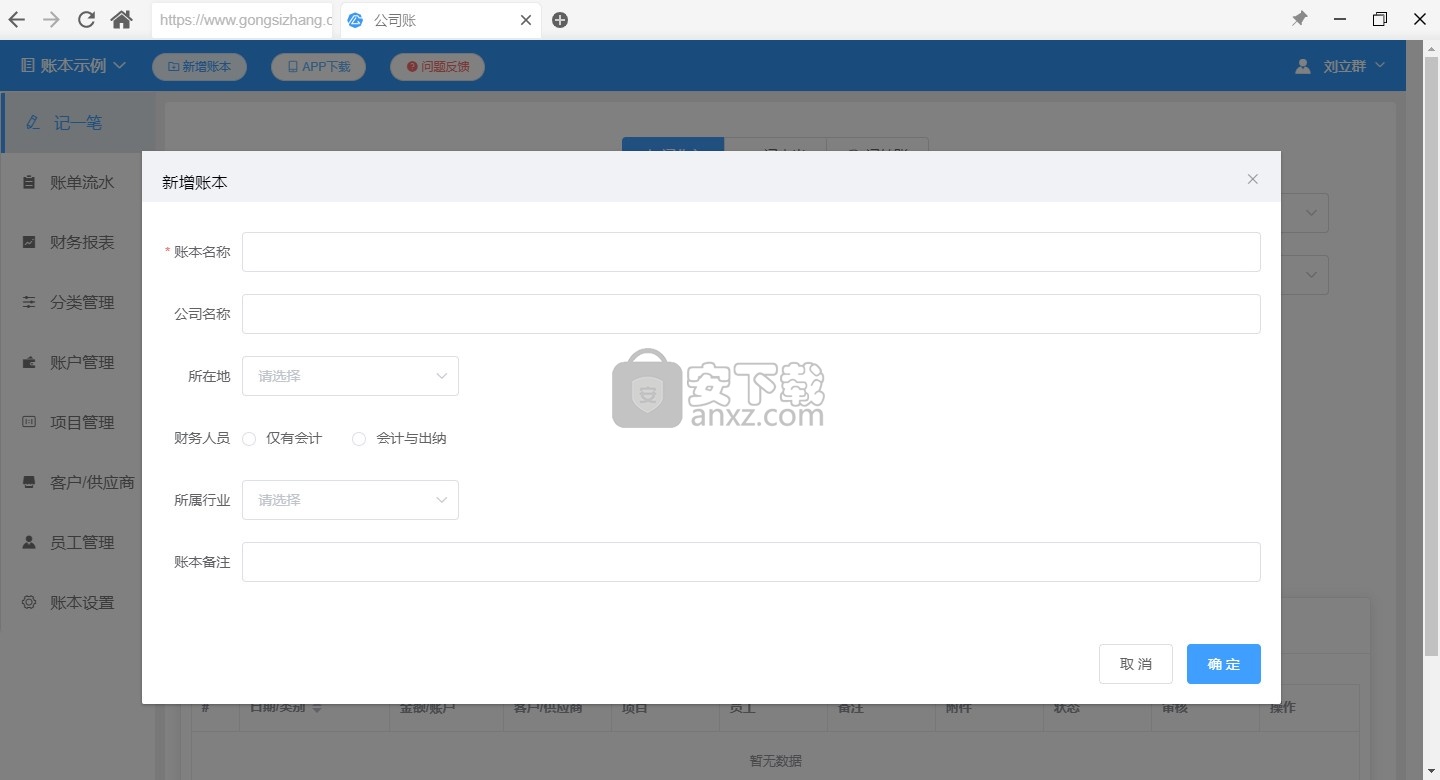Viewport: 1440px width, 780px height.
Task: Open 记一笔 in the sidebar
Action: coord(78,122)
